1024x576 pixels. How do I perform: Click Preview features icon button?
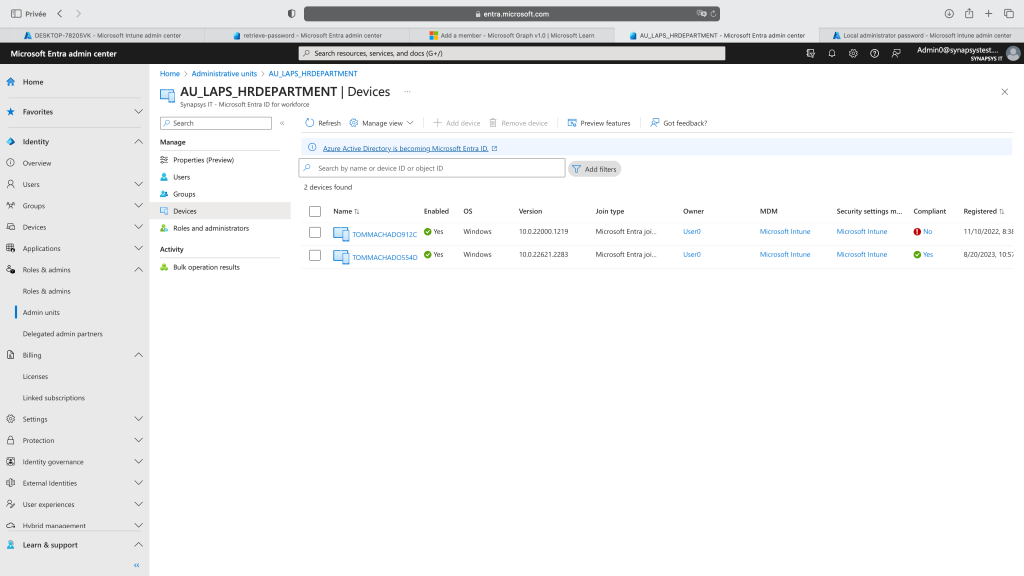pos(572,123)
